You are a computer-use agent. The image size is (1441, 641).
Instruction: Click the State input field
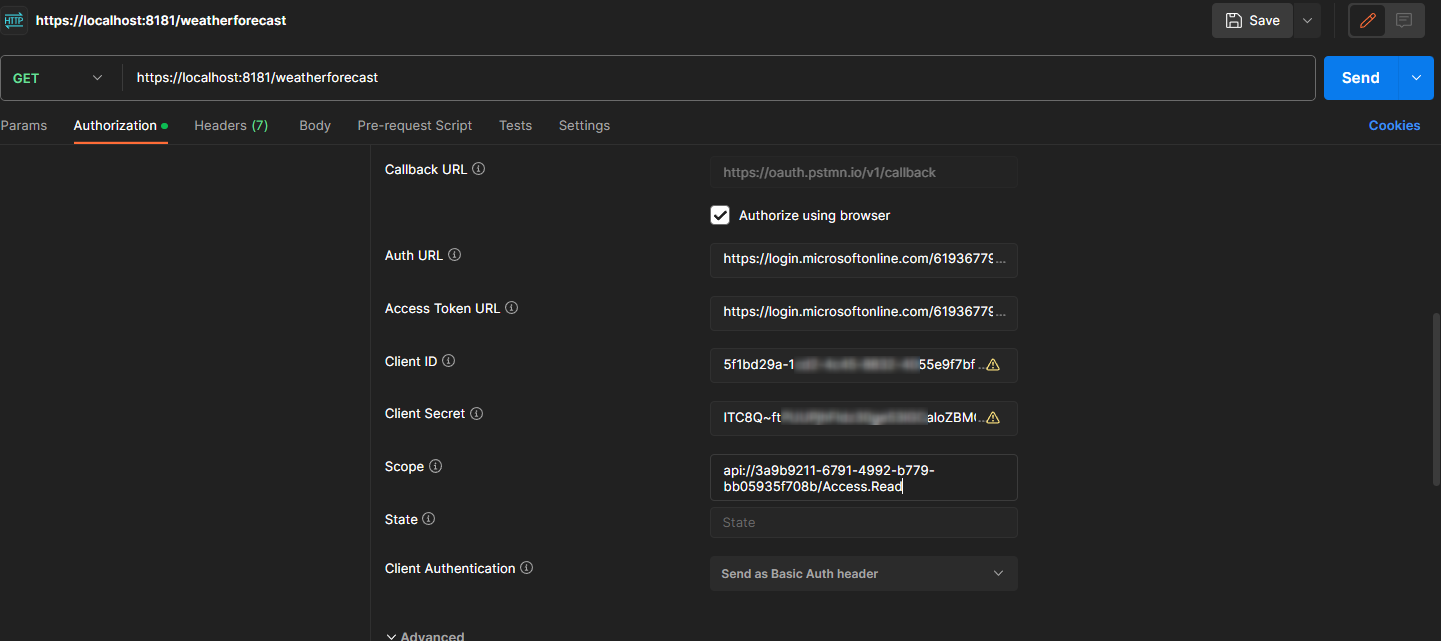point(863,522)
